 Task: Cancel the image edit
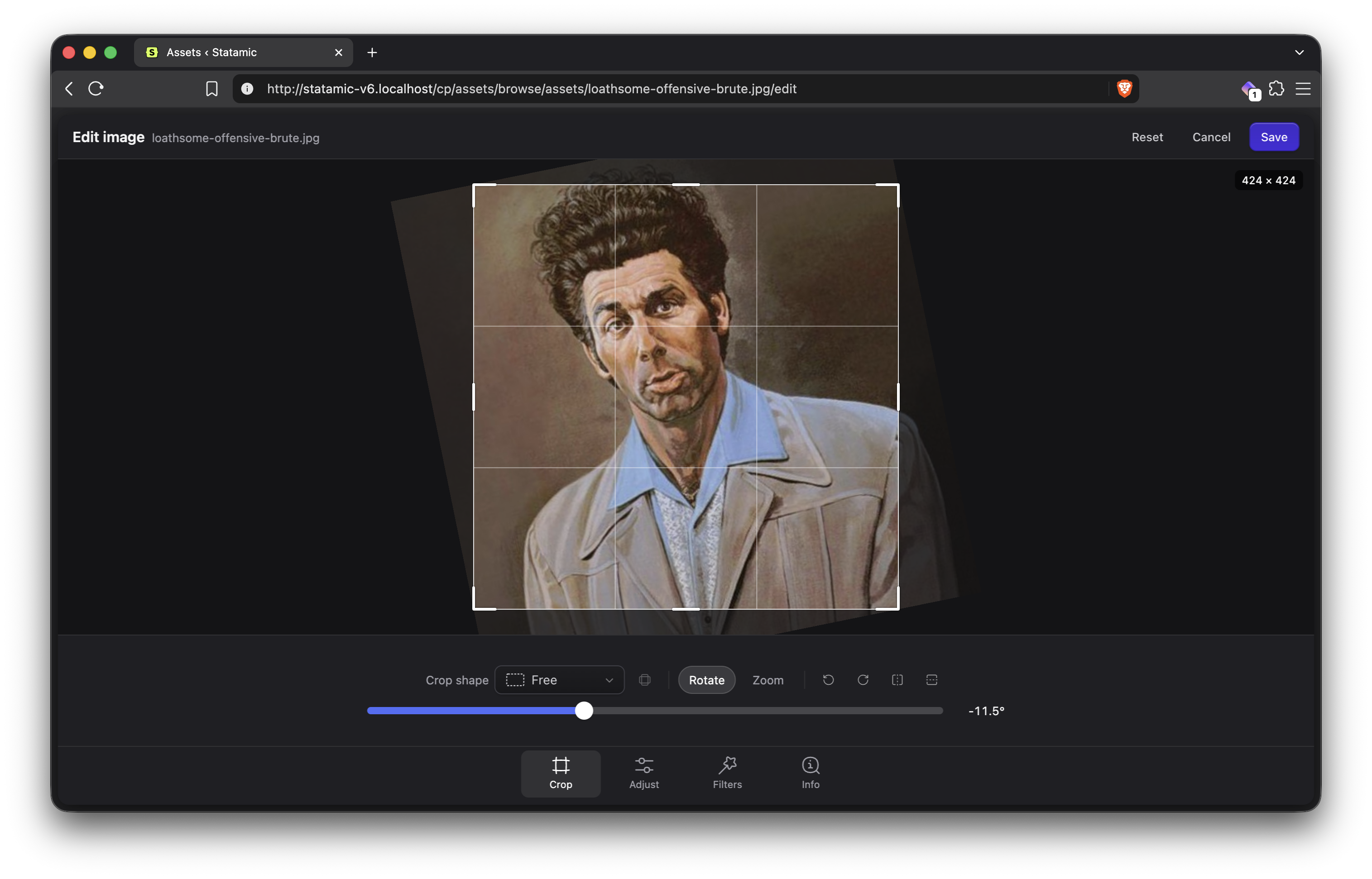[x=1210, y=137]
